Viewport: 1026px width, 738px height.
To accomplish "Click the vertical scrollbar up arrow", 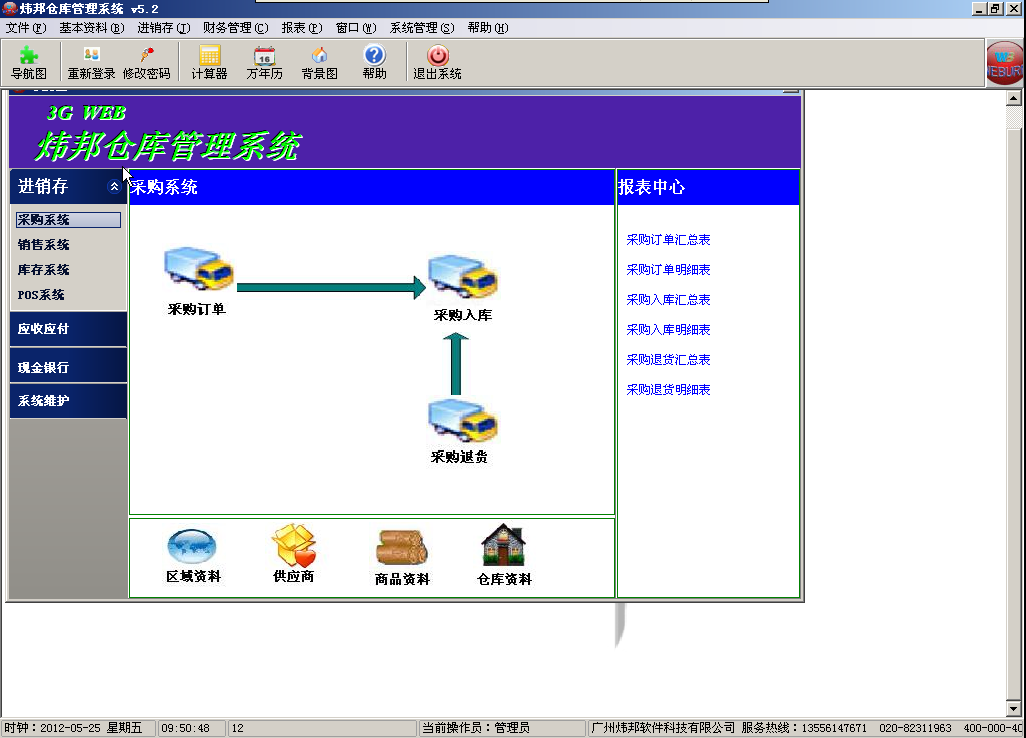I will [x=1014, y=98].
